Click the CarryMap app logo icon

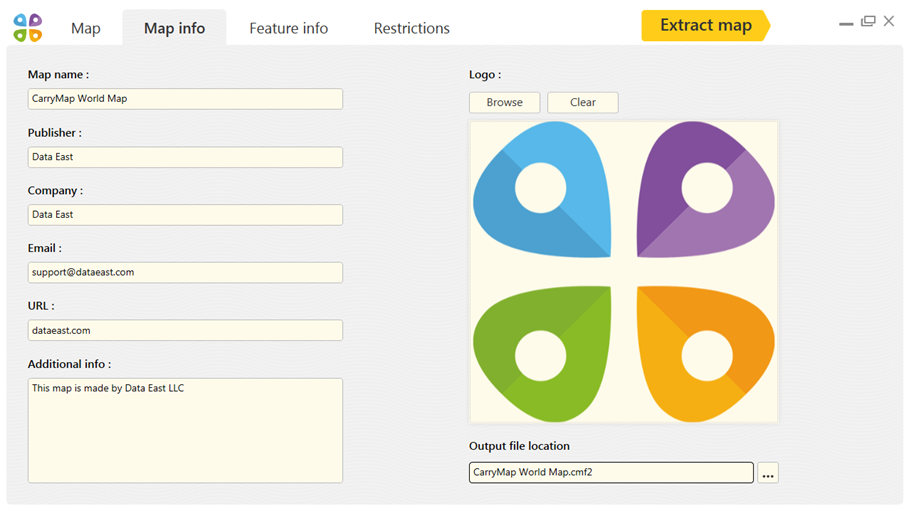click(28, 28)
